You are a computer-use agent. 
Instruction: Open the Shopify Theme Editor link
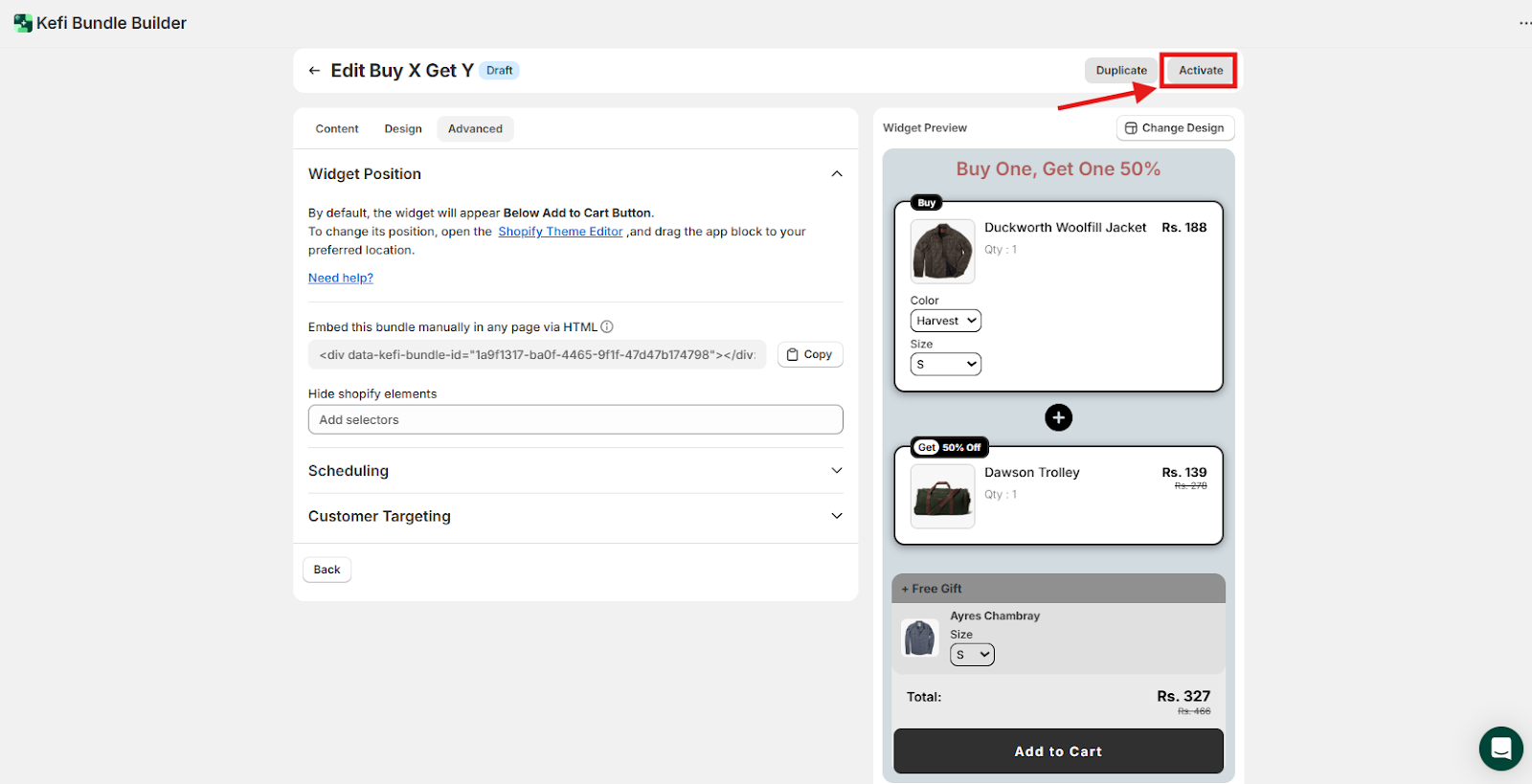click(560, 232)
